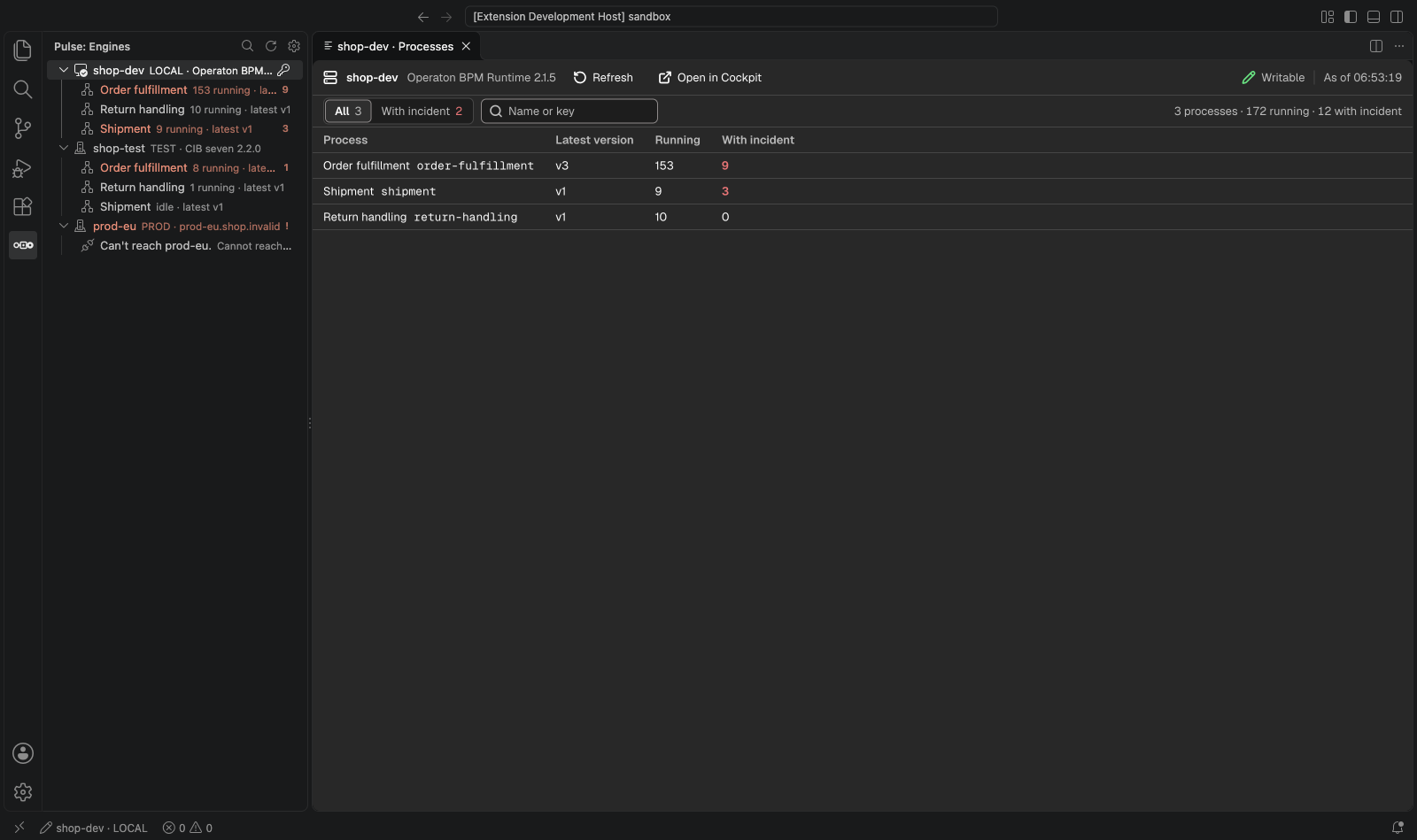The image size is (1417, 840).
Task: Collapse the prod-eu engine tree node
Action: point(64,226)
